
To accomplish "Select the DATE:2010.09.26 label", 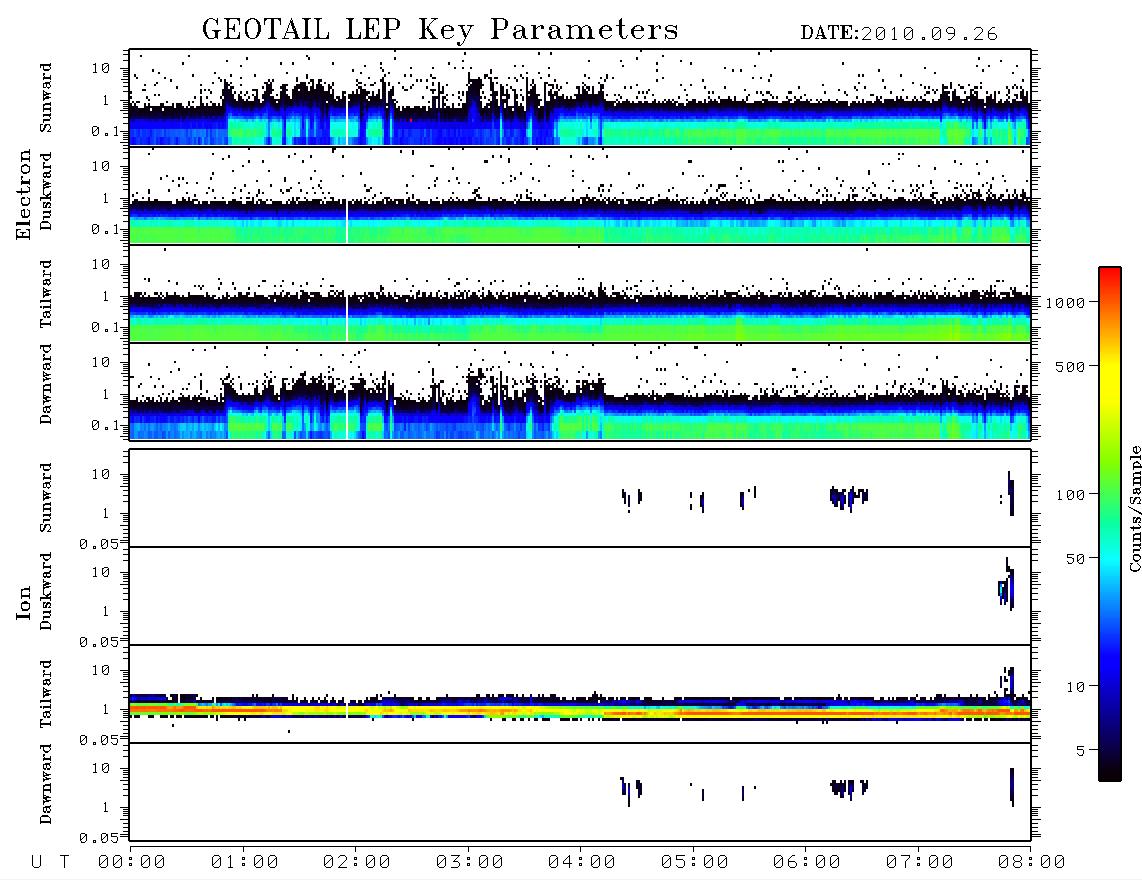I will tap(899, 34).
